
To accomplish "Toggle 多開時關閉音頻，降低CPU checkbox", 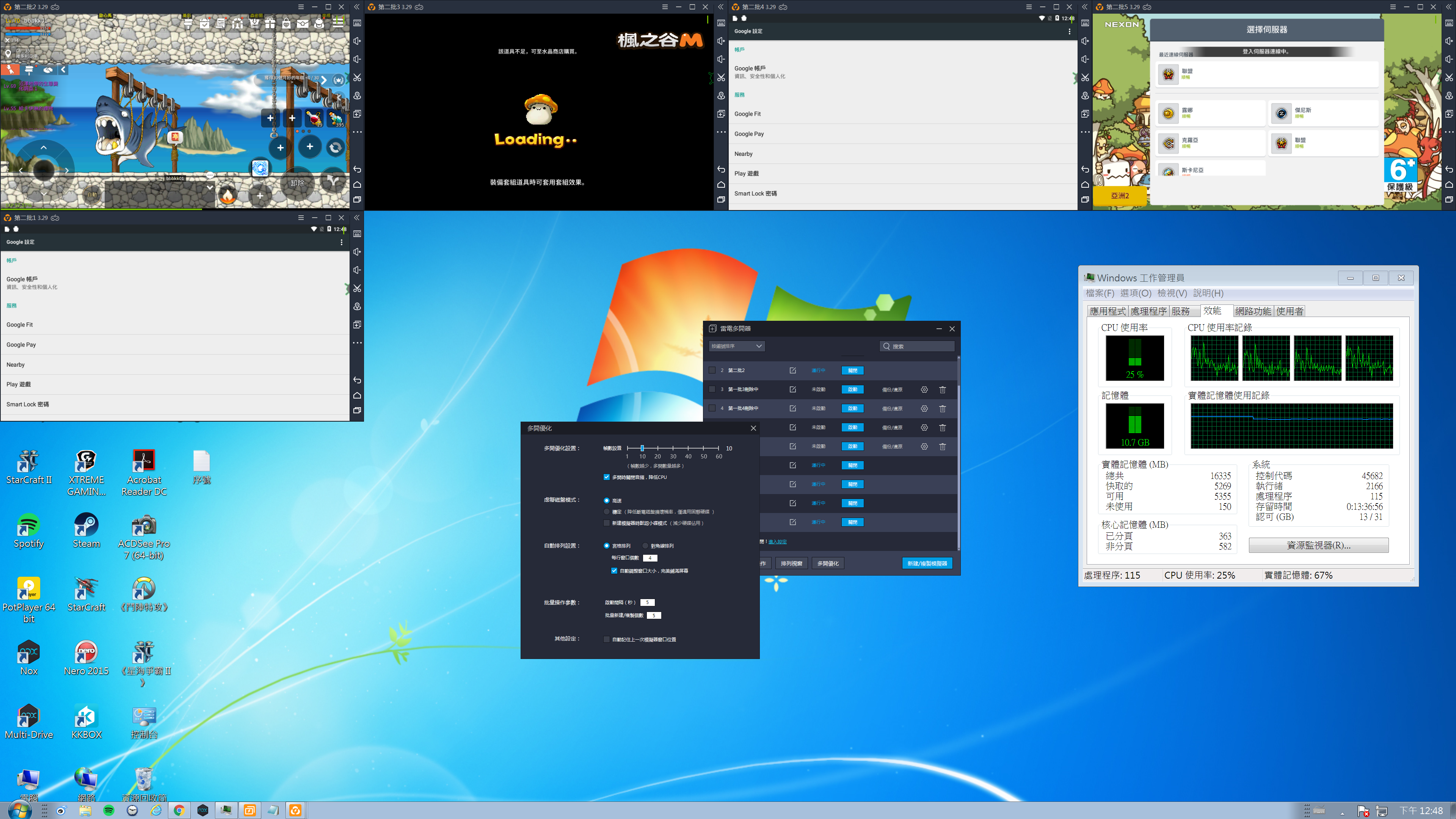I will (607, 477).
